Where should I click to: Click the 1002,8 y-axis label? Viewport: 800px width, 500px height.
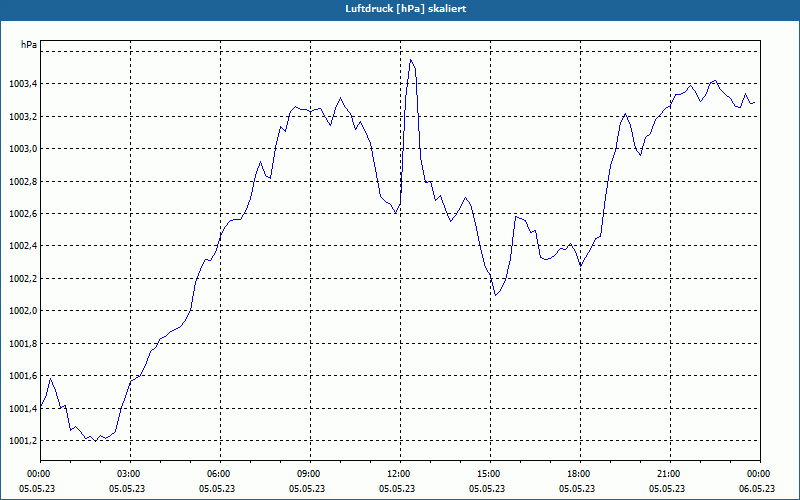pyautogui.click(x=23, y=181)
